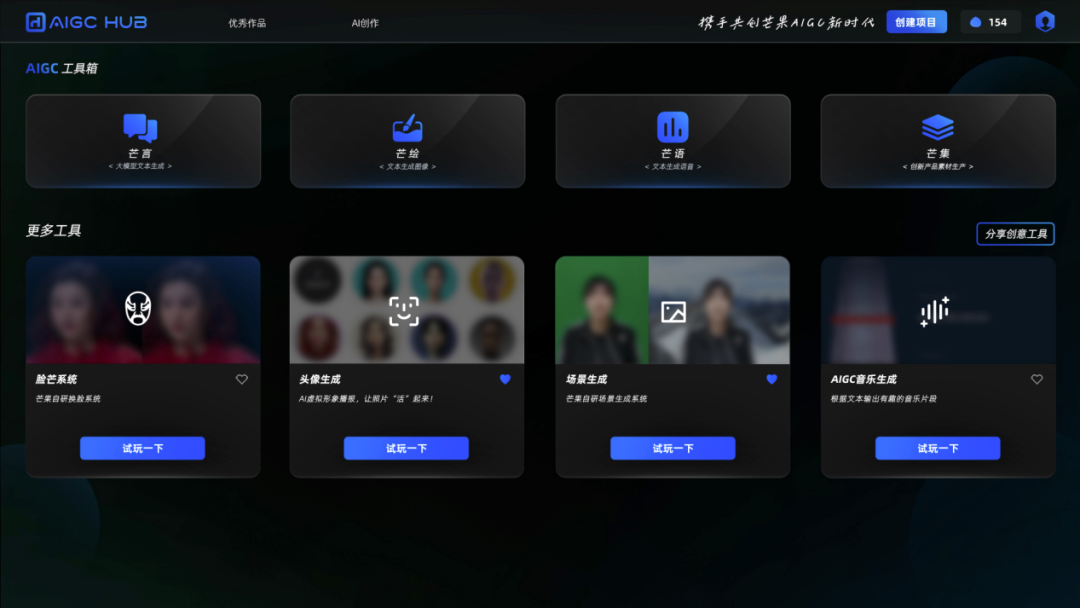1080x608 pixels.
Task: Click the picture icon on 场景生成
Action: click(673, 312)
